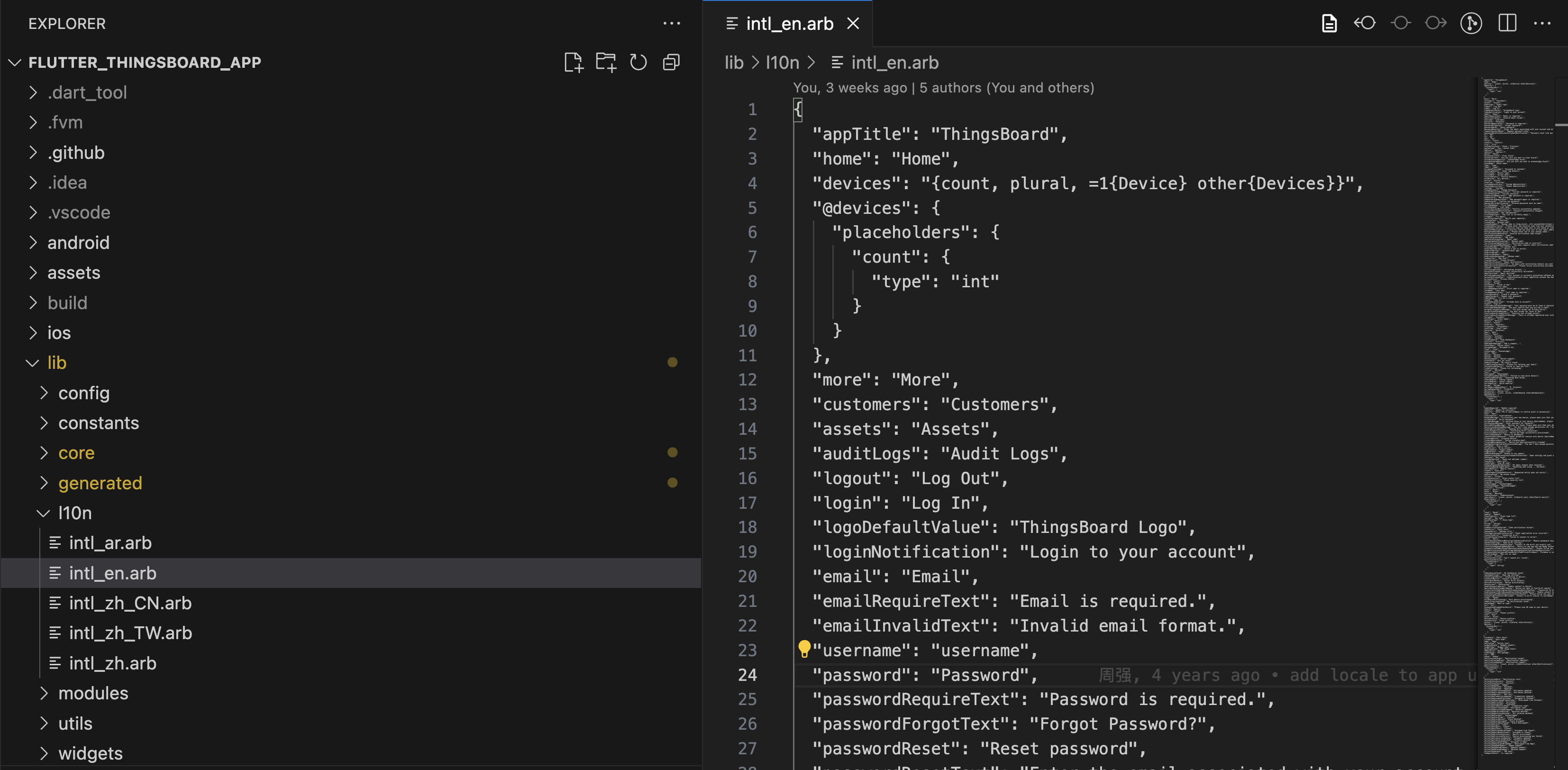Viewport: 1568px width, 770px height.
Task: Collapse all folders in Explorer
Action: click(671, 62)
